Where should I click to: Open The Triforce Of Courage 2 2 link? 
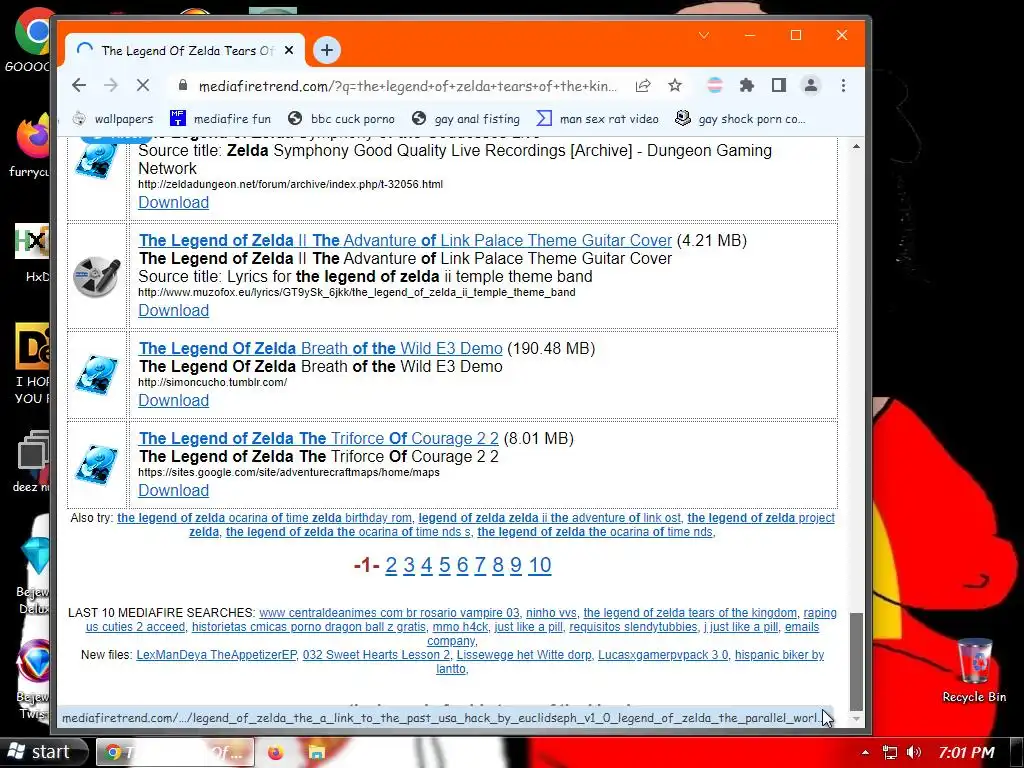319,439
